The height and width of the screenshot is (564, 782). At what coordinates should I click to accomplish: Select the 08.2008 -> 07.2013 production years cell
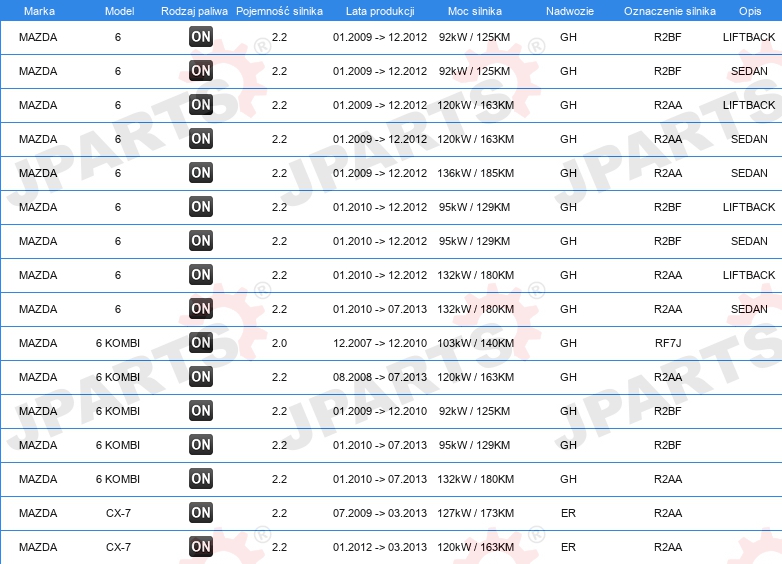[380, 377]
